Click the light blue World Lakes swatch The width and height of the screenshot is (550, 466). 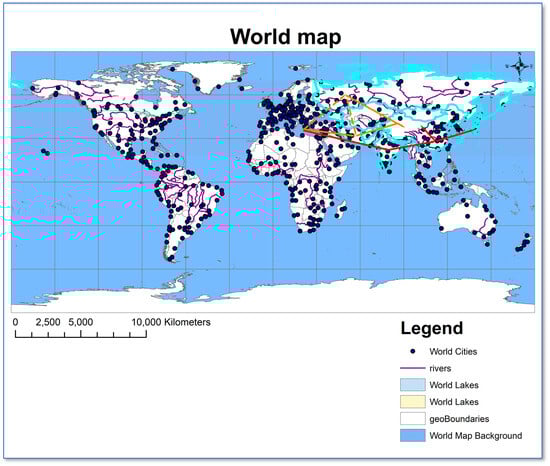pos(413,385)
